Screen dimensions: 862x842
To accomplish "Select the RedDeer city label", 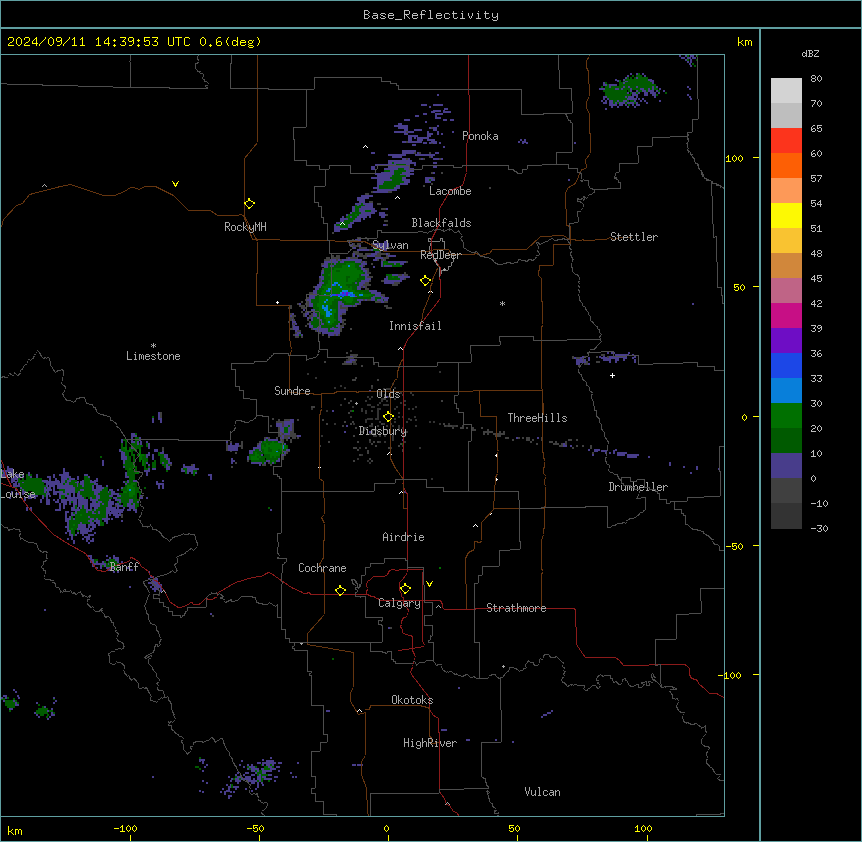I will pos(440,255).
